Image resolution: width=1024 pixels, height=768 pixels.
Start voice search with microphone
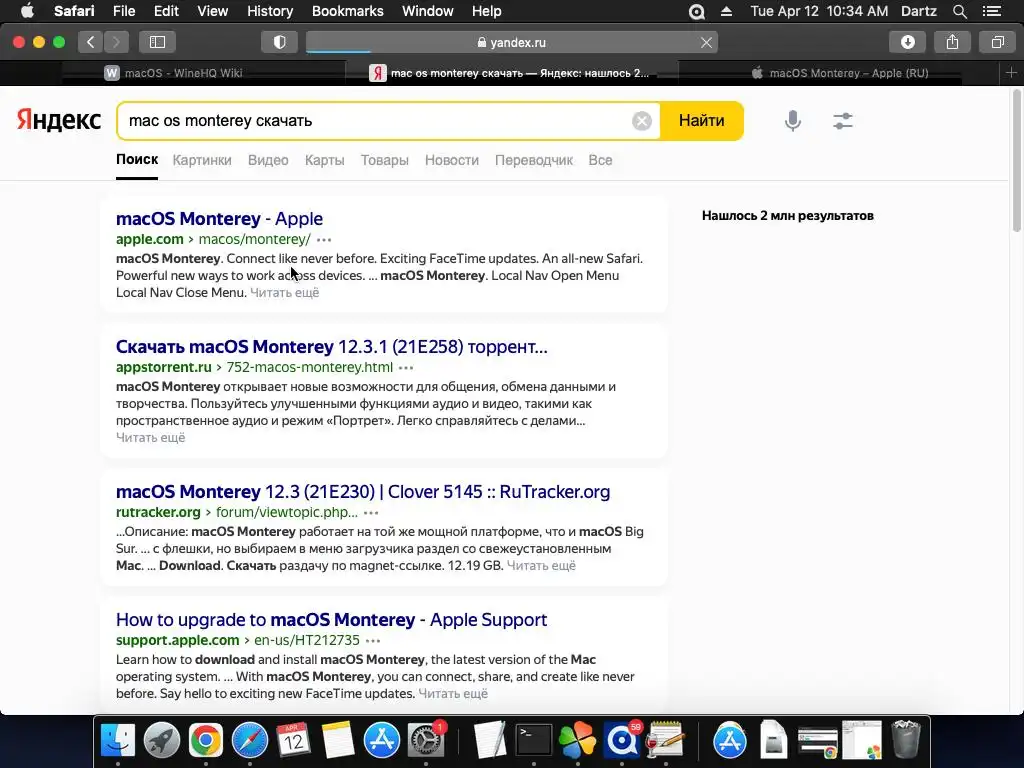[793, 121]
